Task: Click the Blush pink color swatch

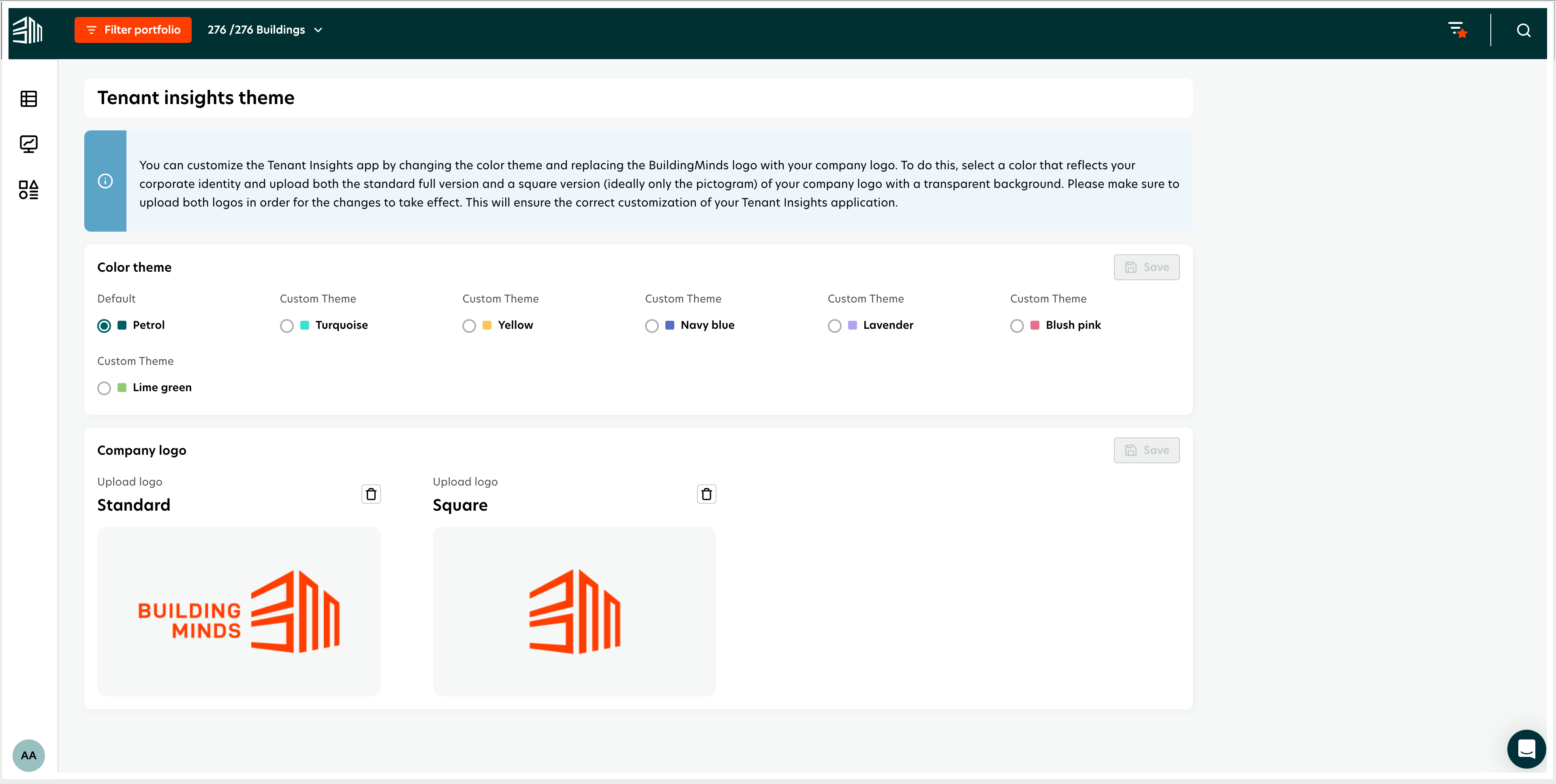Action: [x=1035, y=325]
